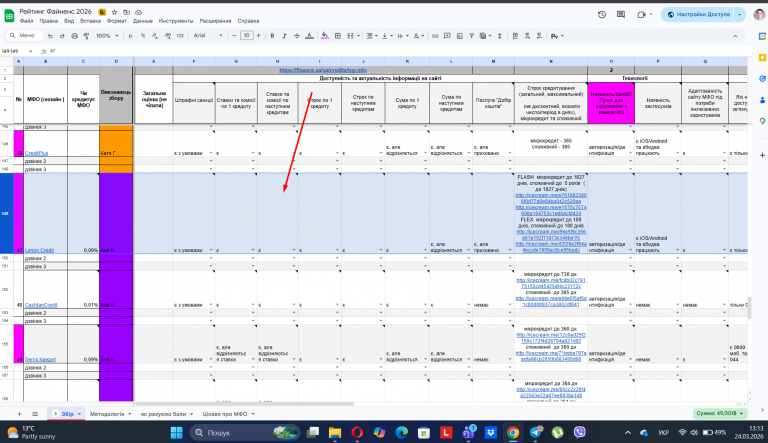Open the Формат menu

[117, 21]
